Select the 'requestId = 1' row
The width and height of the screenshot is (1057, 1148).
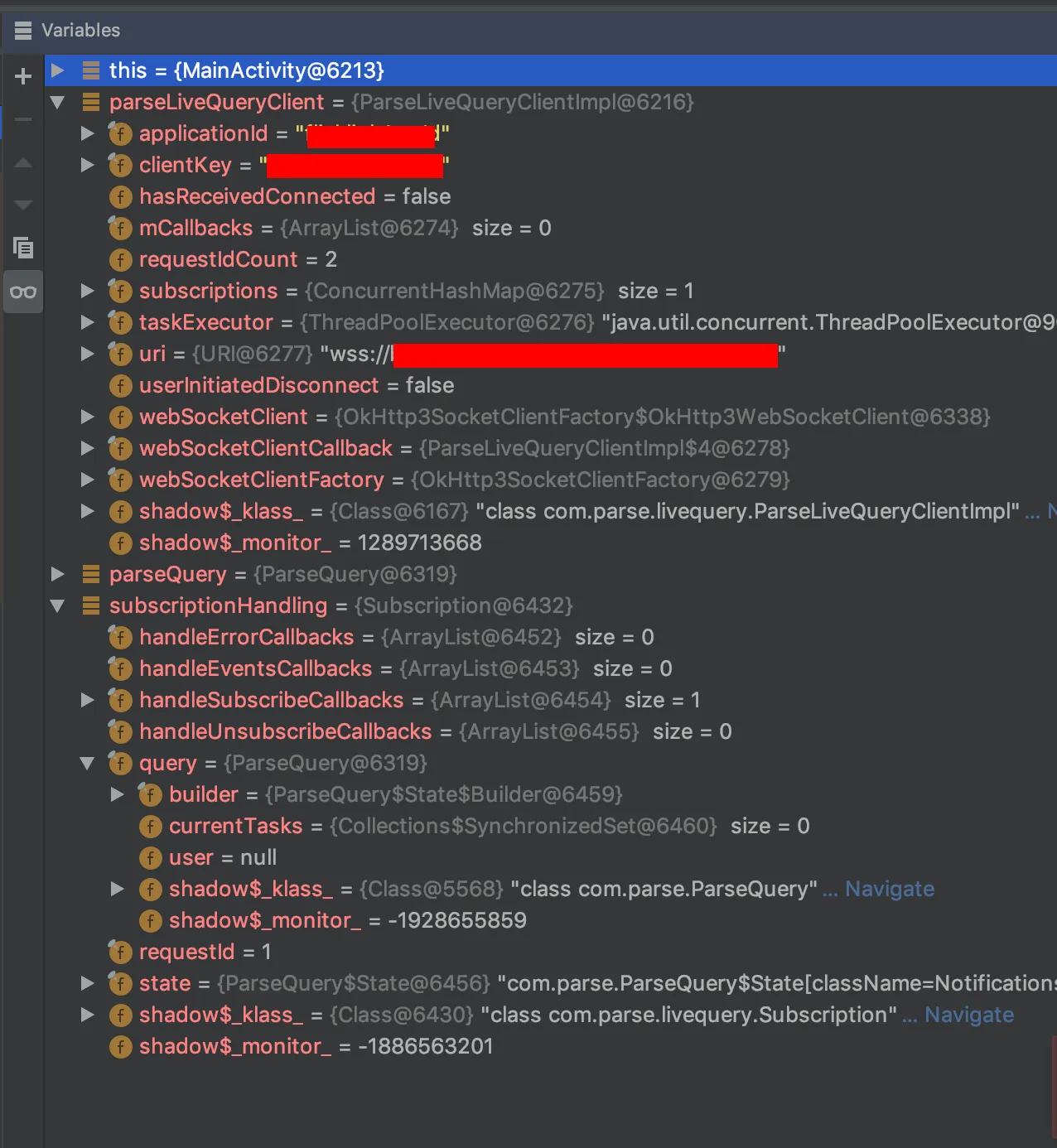pos(550,952)
